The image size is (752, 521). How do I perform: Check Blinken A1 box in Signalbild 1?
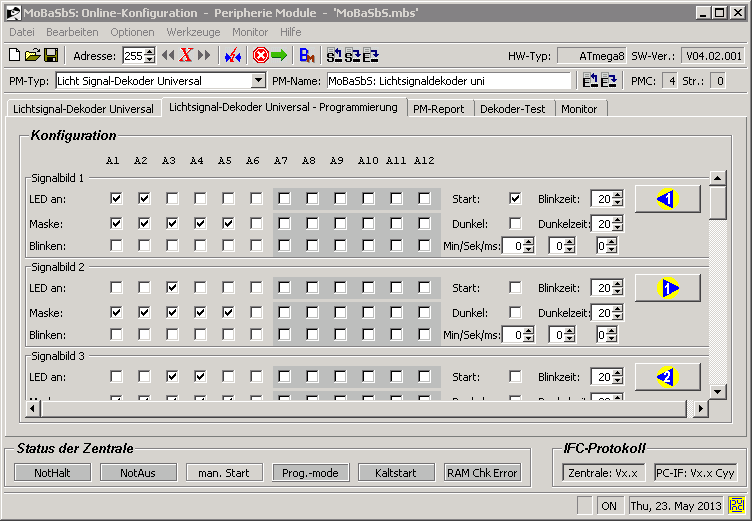click(x=116, y=246)
